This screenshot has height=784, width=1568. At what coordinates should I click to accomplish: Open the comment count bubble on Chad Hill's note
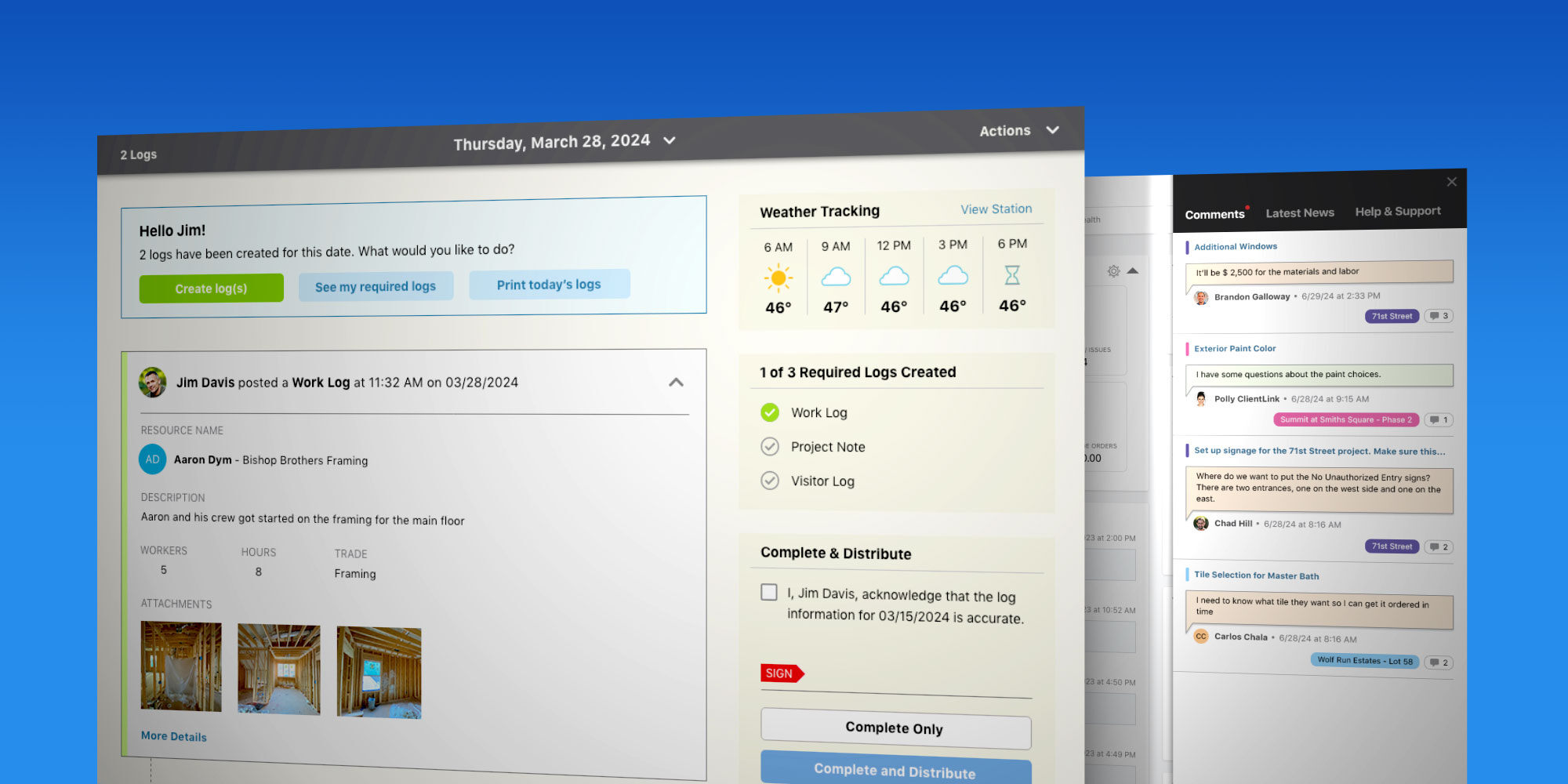tap(1439, 546)
